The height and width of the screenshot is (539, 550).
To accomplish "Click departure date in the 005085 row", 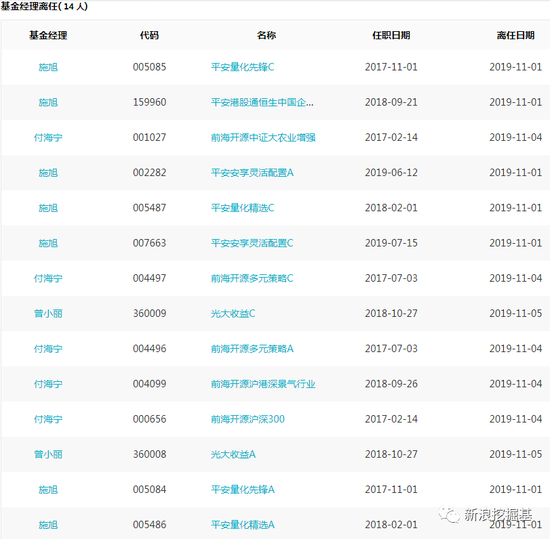I will [516, 67].
